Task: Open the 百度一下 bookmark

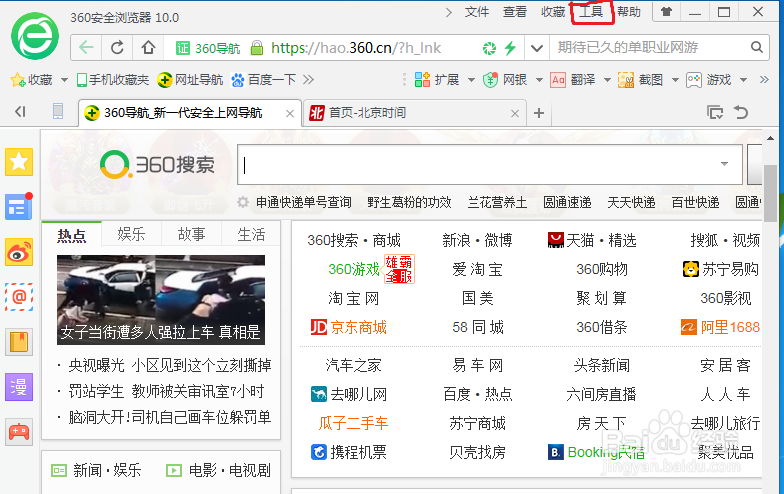Action: pos(264,80)
